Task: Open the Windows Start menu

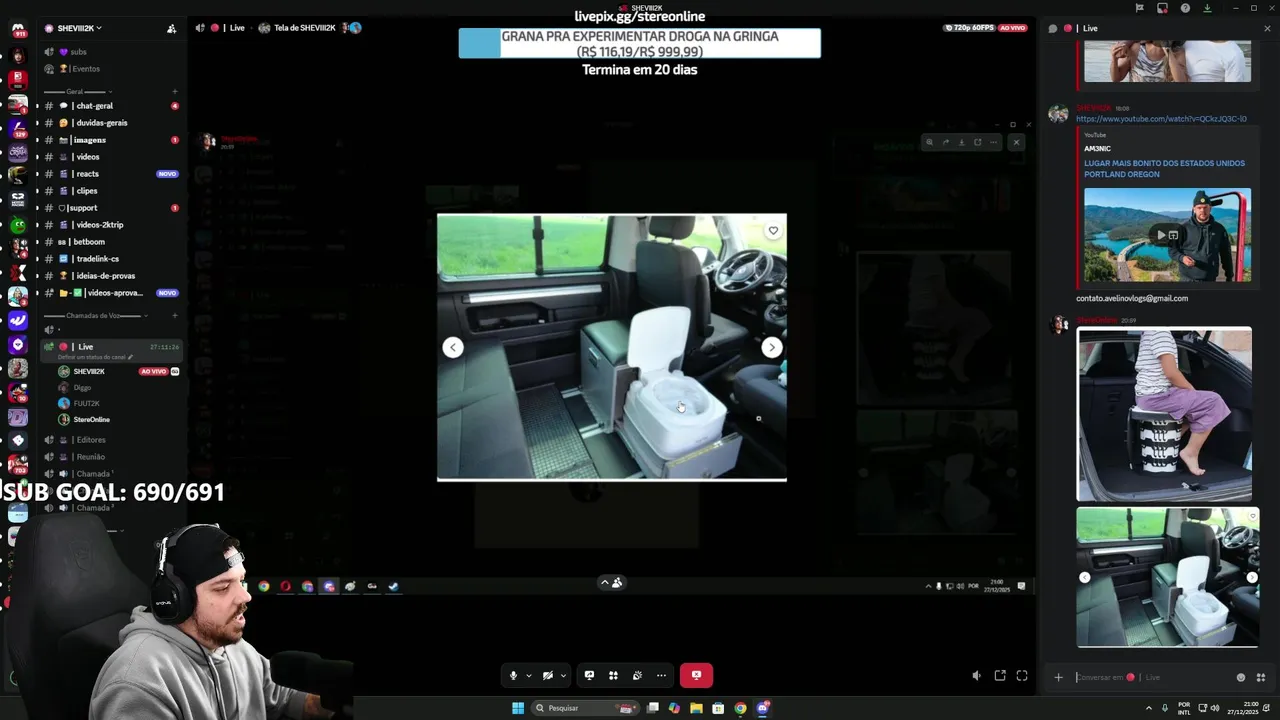Action: (518, 708)
